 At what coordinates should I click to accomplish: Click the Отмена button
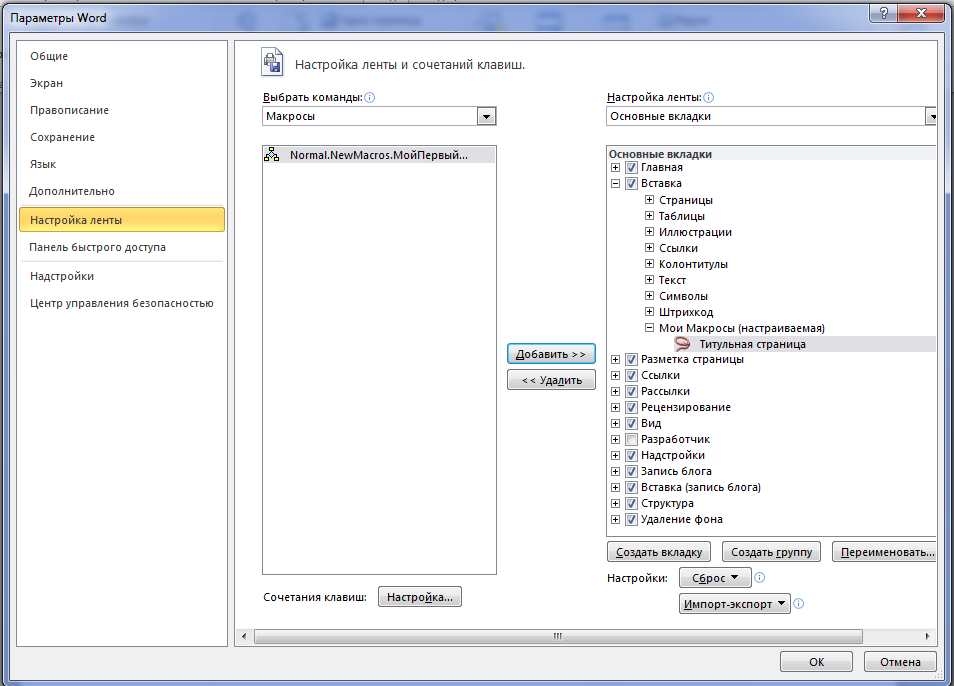point(900,662)
